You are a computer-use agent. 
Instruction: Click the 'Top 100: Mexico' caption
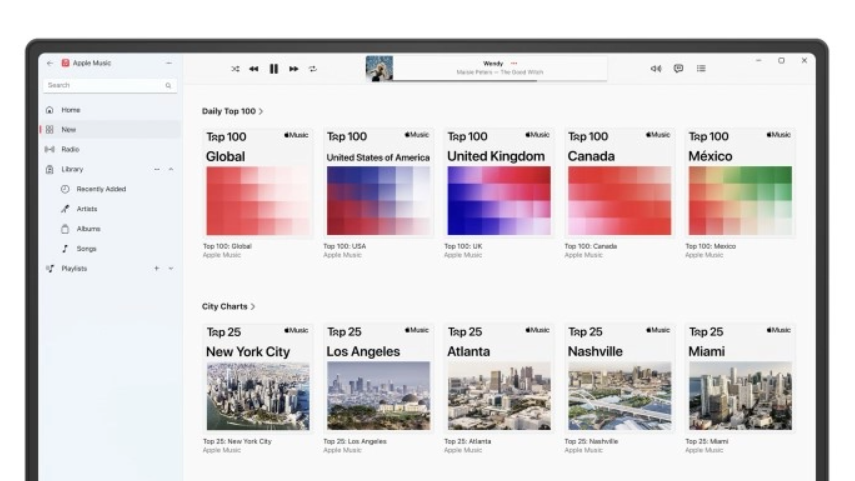pos(711,246)
